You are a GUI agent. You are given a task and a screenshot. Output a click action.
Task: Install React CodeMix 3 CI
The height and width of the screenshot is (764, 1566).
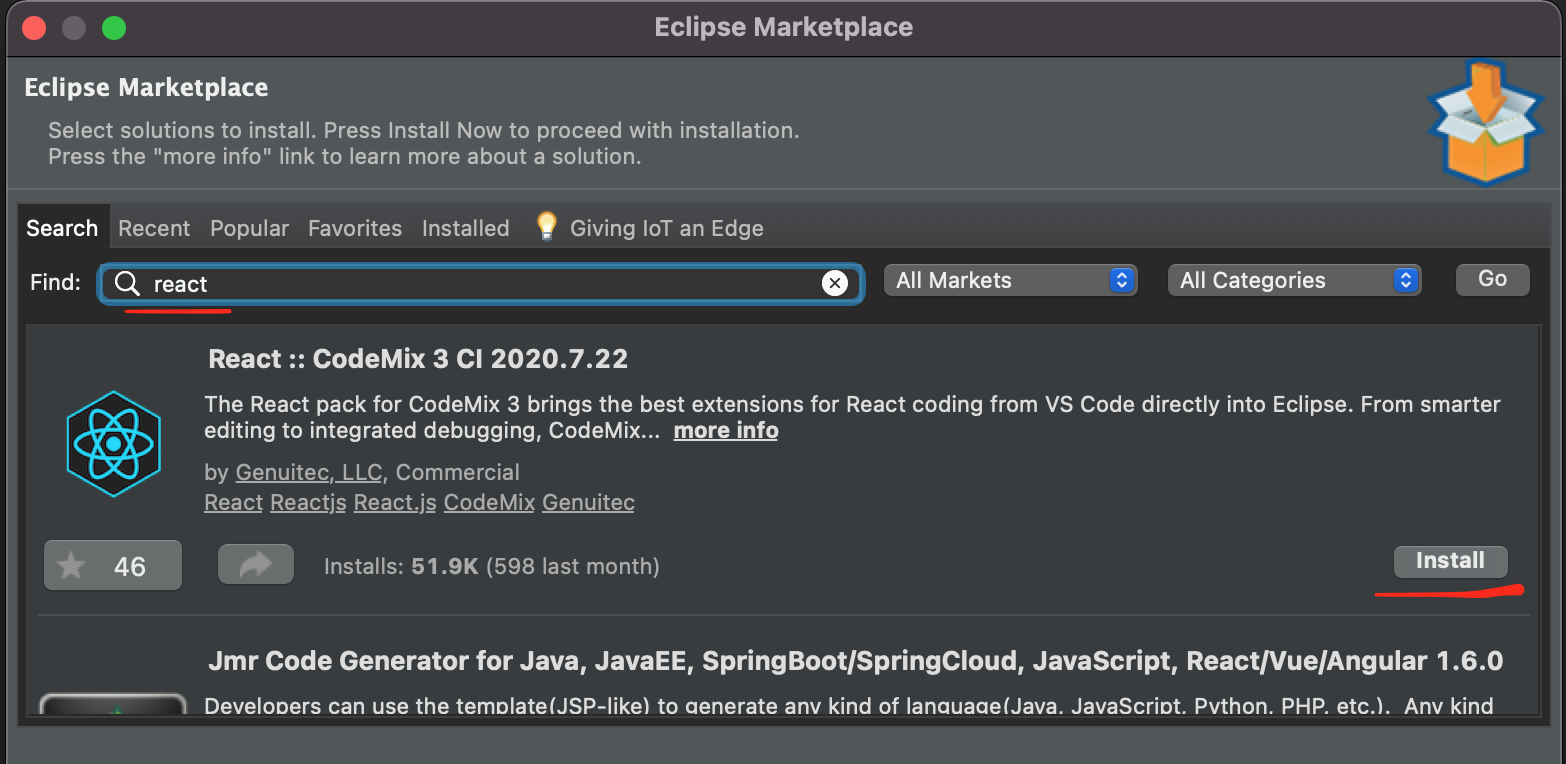click(1450, 561)
